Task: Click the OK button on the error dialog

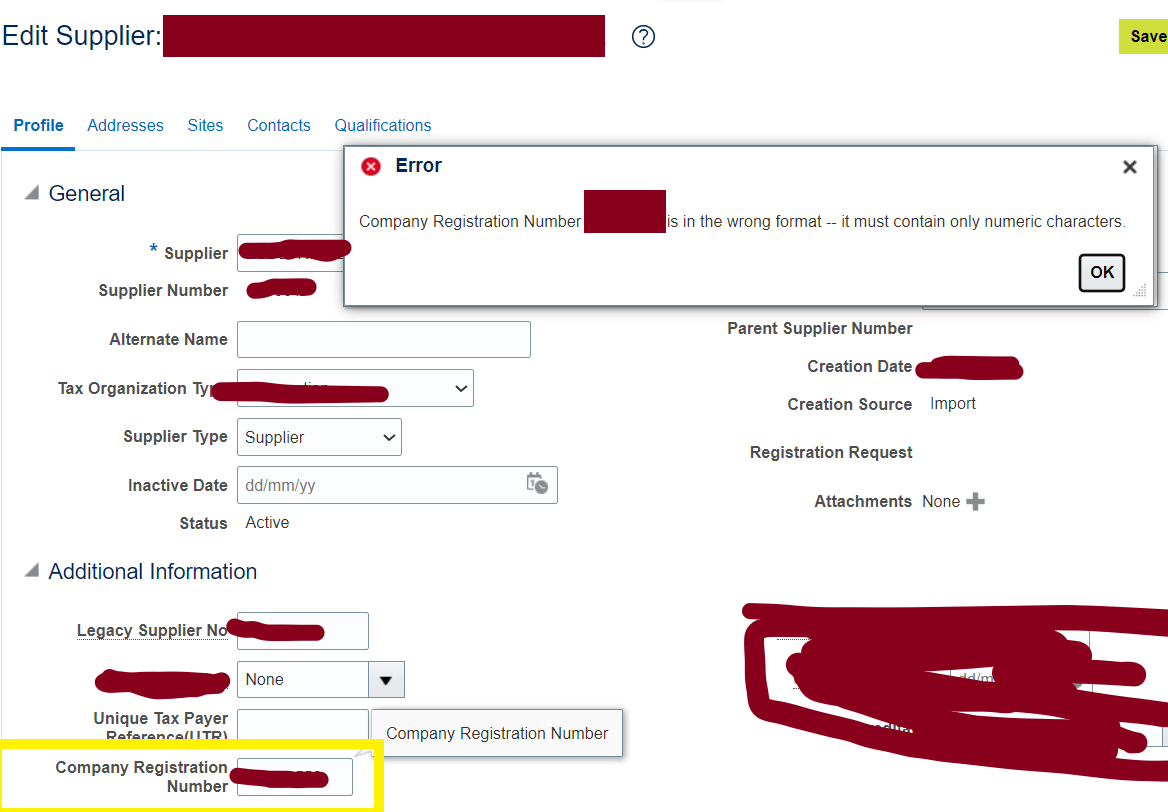Action: (x=1101, y=272)
